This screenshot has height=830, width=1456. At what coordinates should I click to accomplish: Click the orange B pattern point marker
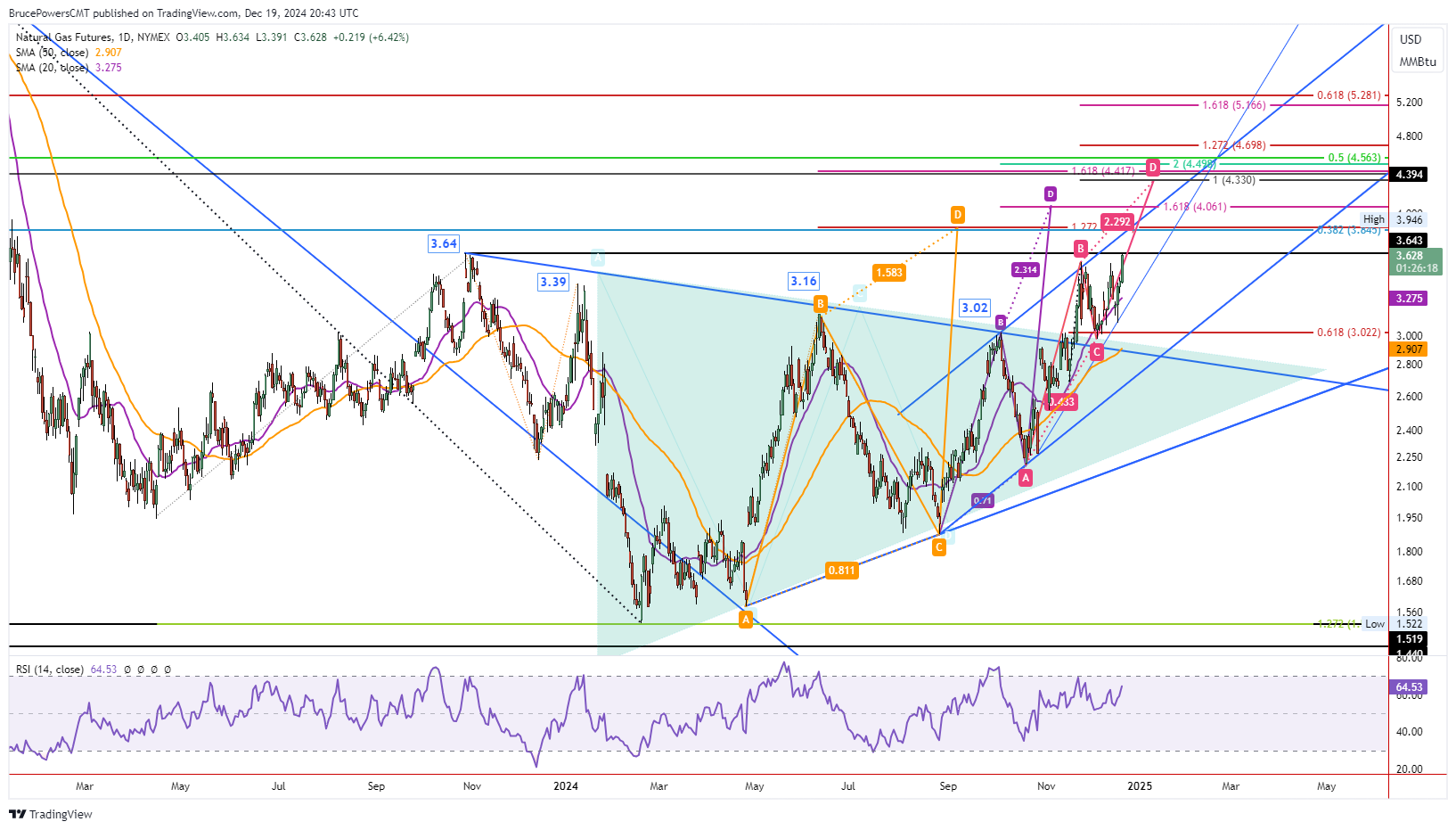click(820, 304)
